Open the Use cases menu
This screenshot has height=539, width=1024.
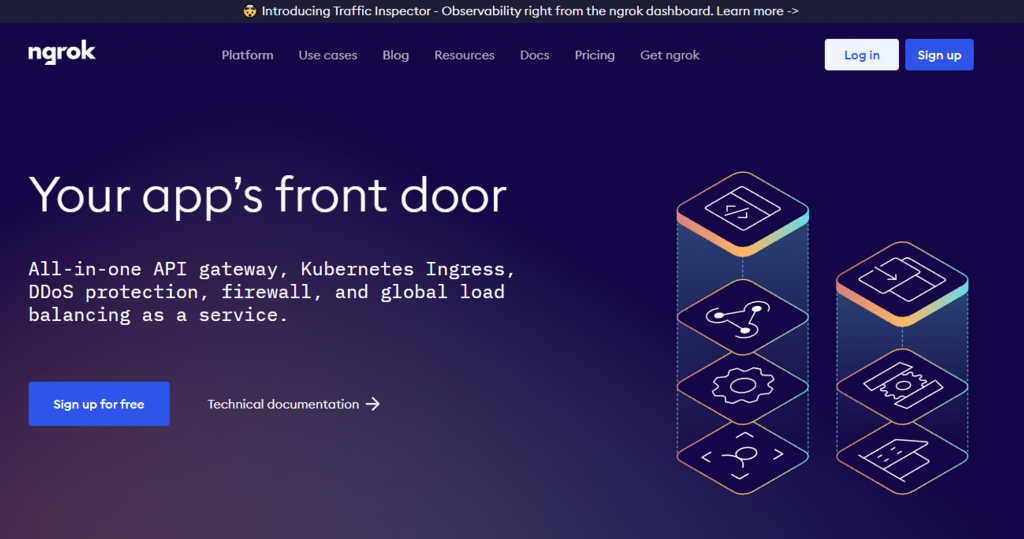click(x=328, y=56)
